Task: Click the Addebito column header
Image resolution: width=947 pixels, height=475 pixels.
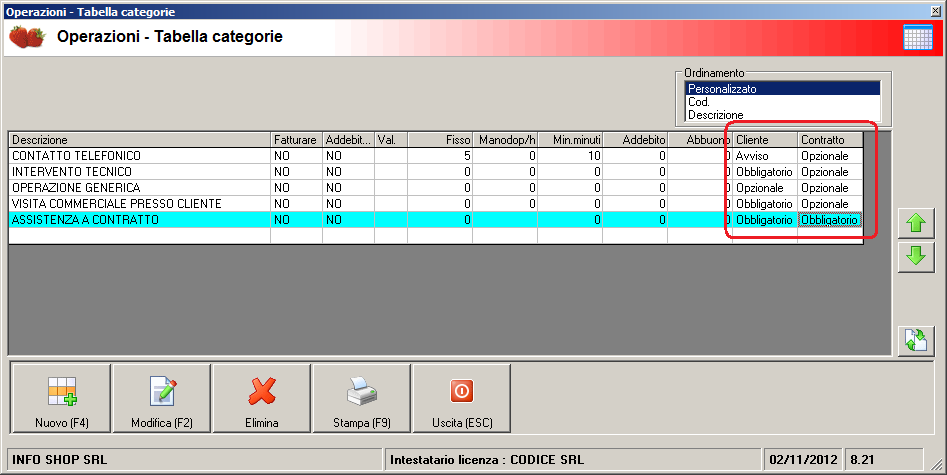Action: pos(635,140)
